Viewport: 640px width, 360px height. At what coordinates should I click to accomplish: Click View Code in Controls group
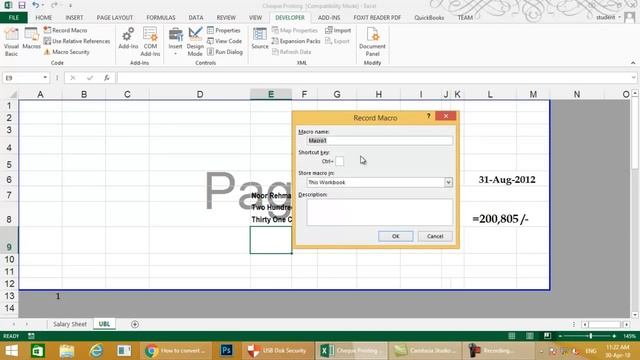(x=224, y=41)
